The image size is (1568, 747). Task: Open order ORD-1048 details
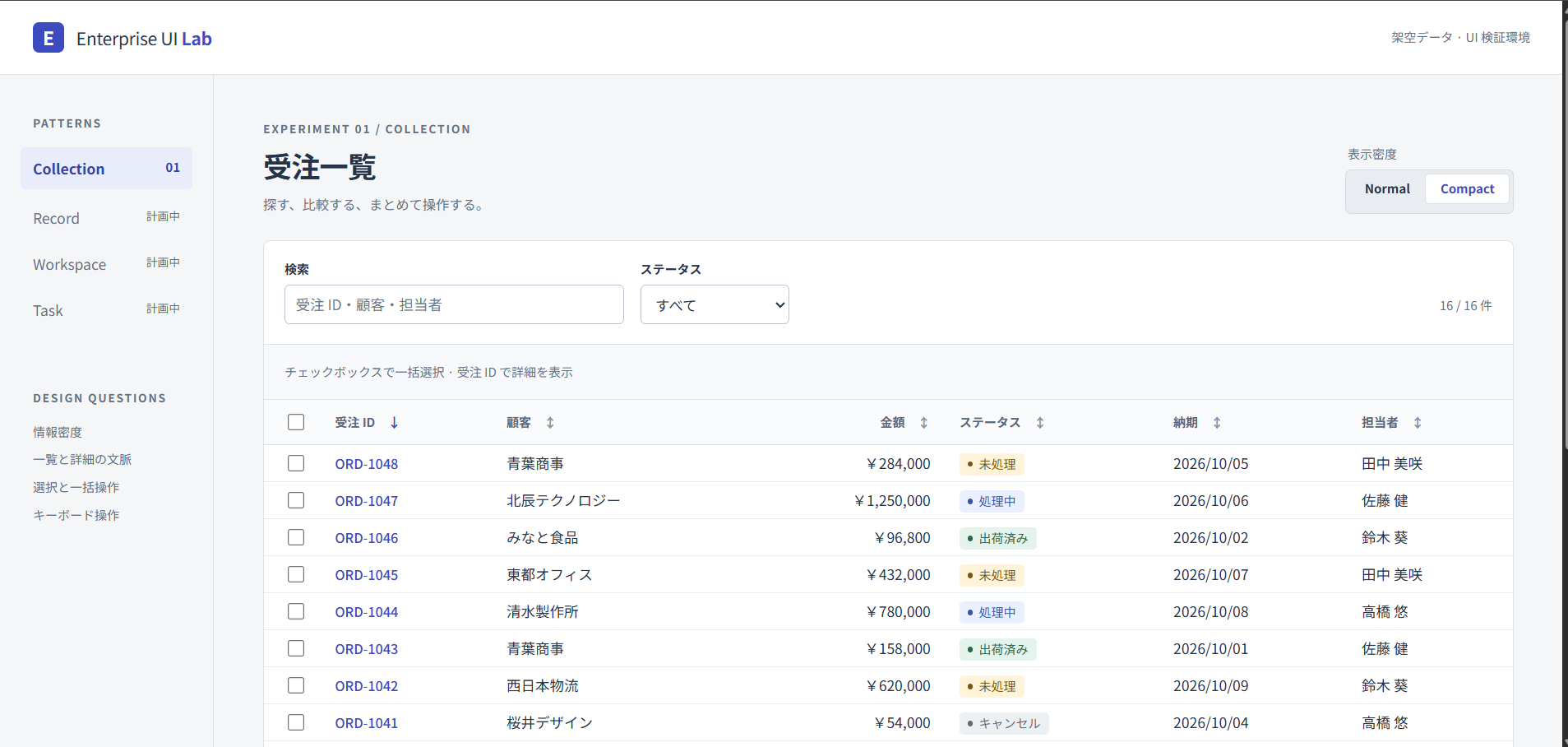coord(367,464)
